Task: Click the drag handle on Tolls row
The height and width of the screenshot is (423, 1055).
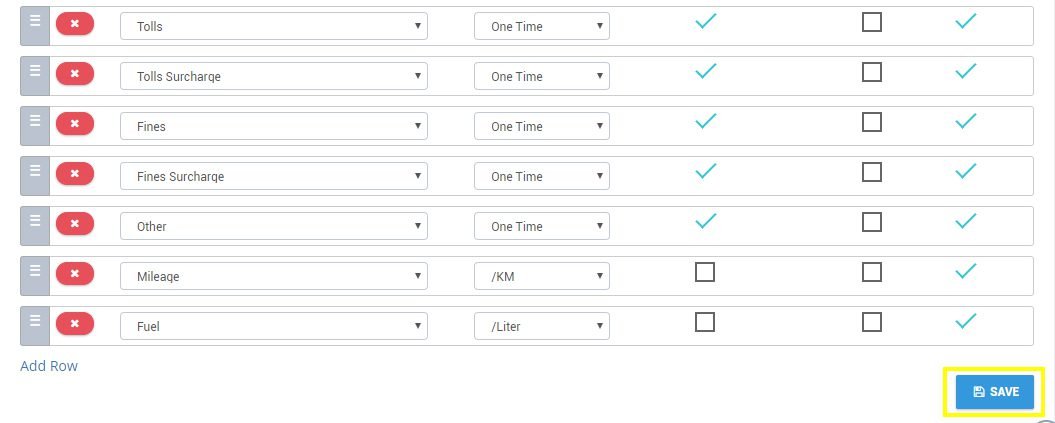Action: [35, 26]
